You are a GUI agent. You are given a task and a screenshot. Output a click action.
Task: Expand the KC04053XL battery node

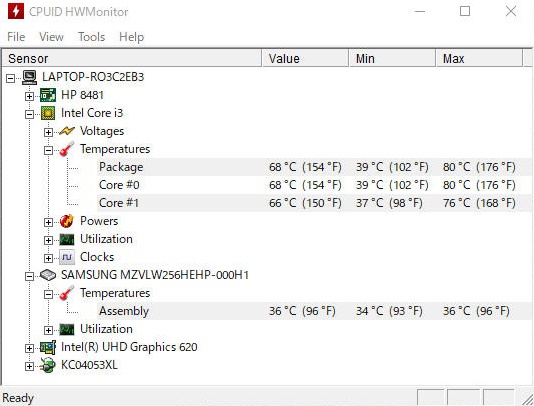29,366
